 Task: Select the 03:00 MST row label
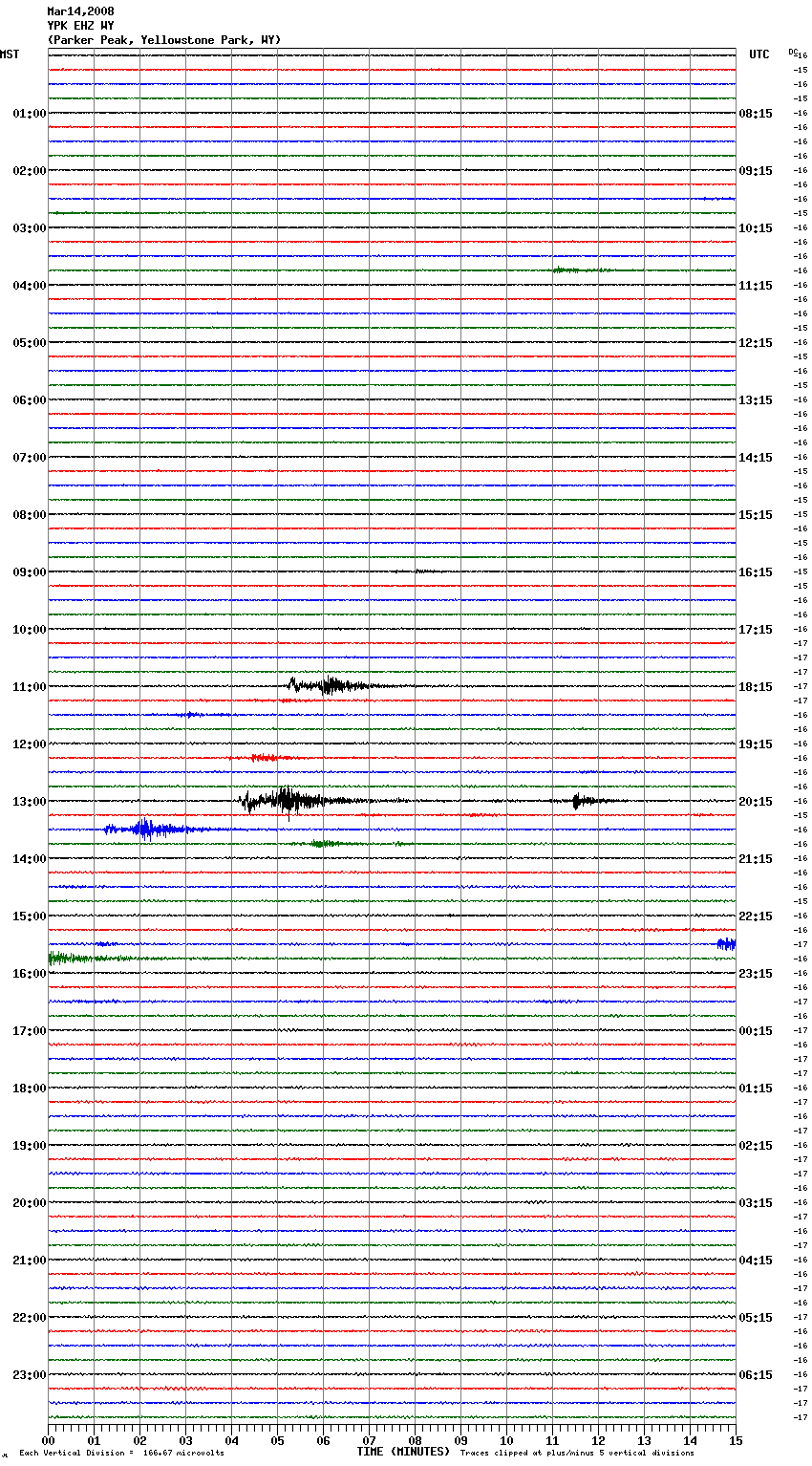pos(29,228)
